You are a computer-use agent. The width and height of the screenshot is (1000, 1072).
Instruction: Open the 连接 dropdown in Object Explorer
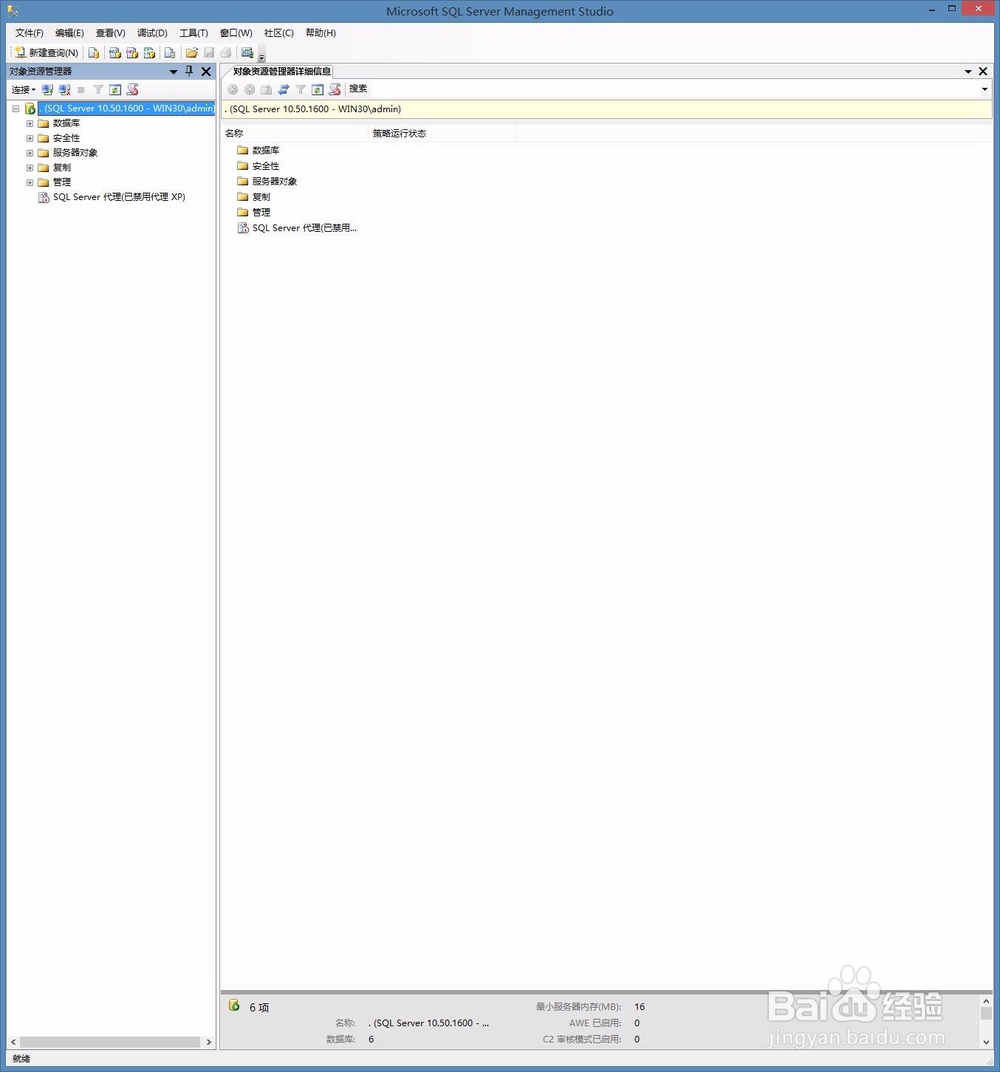click(x=23, y=90)
